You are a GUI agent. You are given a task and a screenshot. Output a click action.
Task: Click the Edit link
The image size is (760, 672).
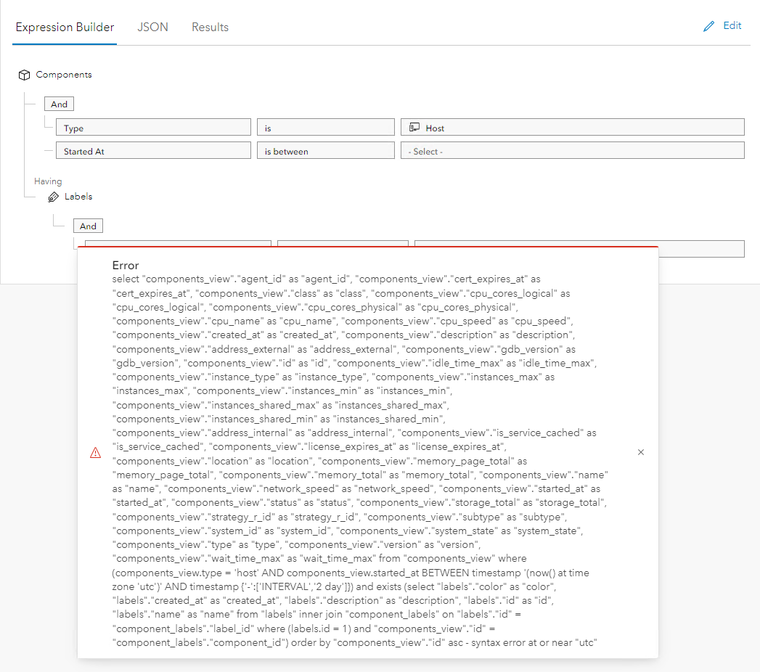(x=732, y=26)
